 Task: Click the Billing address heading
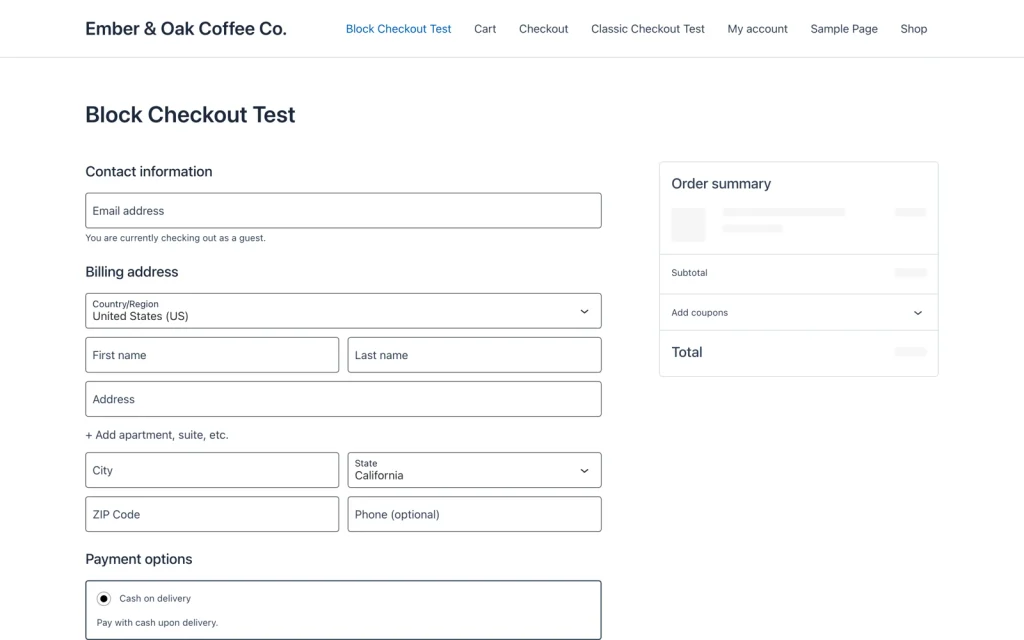pyautogui.click(x=132, y=272)
